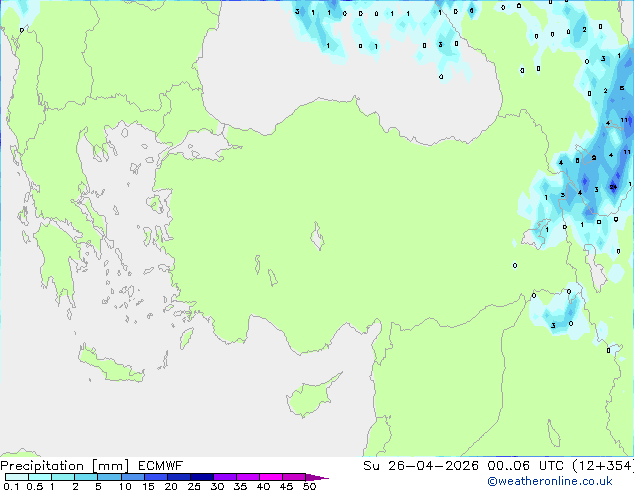
Task: Click the 'Precipitation [mm]' title text
Action: click(x=65, y=466)
